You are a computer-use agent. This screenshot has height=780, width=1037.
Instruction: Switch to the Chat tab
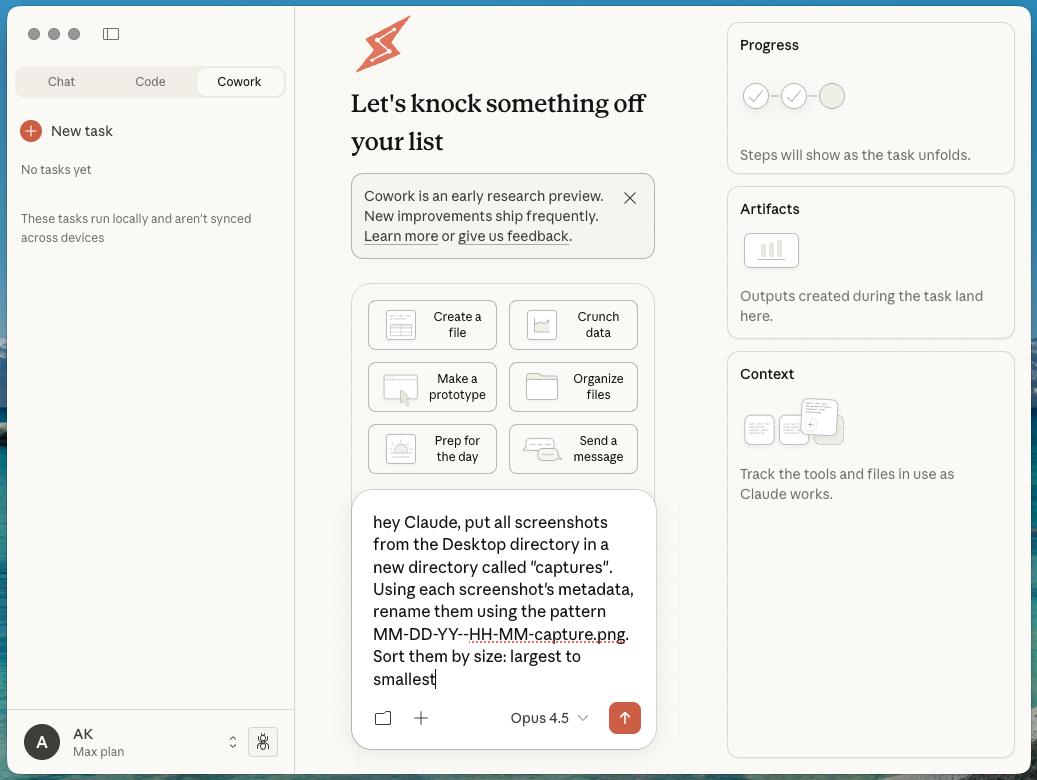point(61,81)
